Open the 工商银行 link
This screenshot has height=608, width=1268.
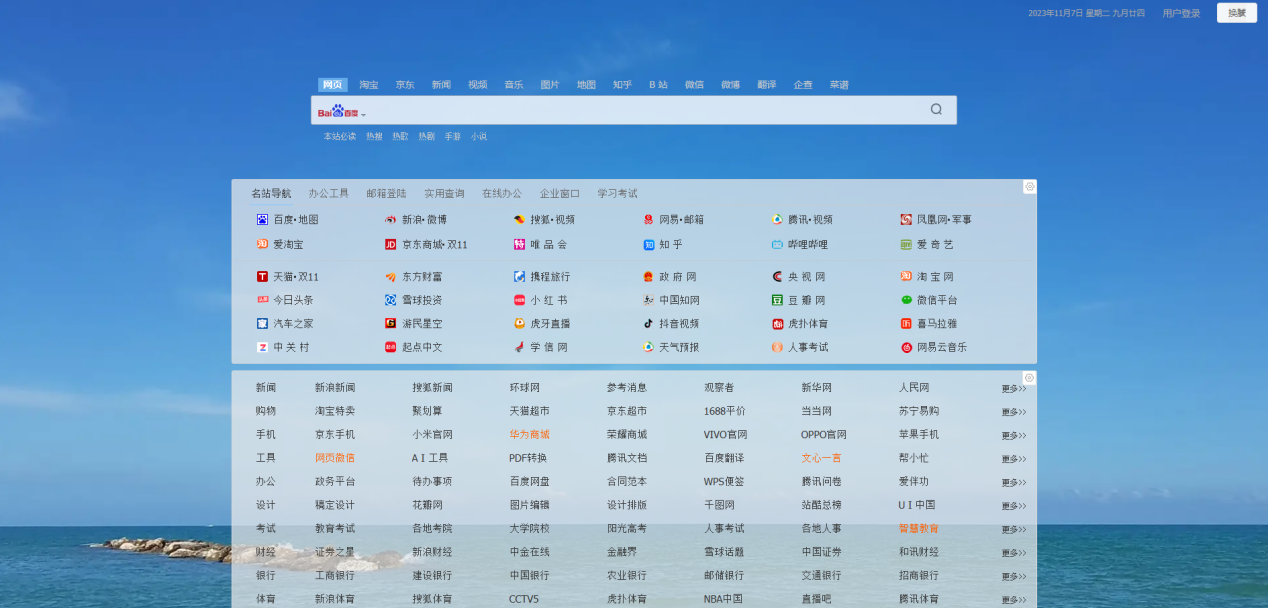click(x=335, y=575)
